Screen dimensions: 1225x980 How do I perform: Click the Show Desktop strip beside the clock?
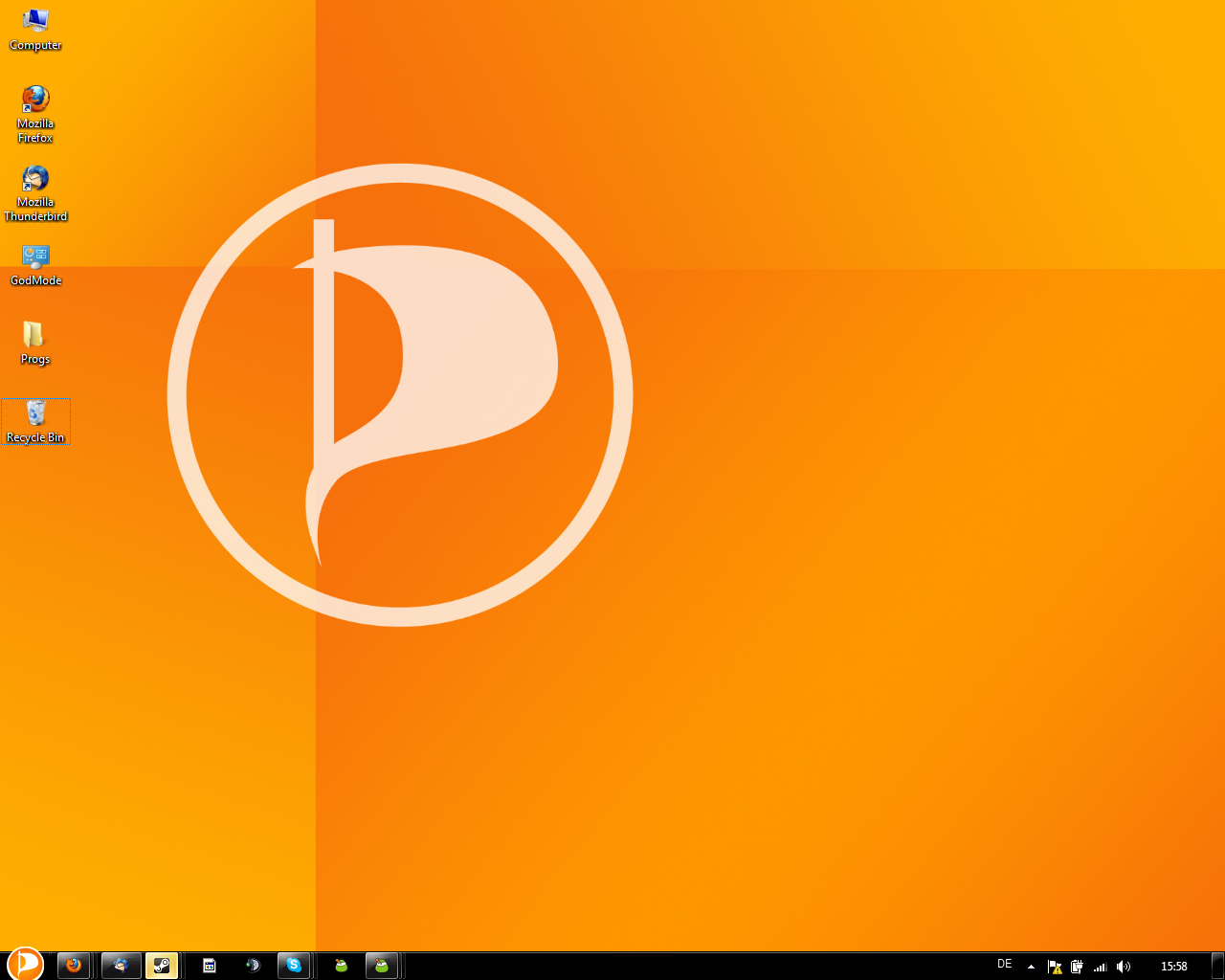coord(1218,966)
